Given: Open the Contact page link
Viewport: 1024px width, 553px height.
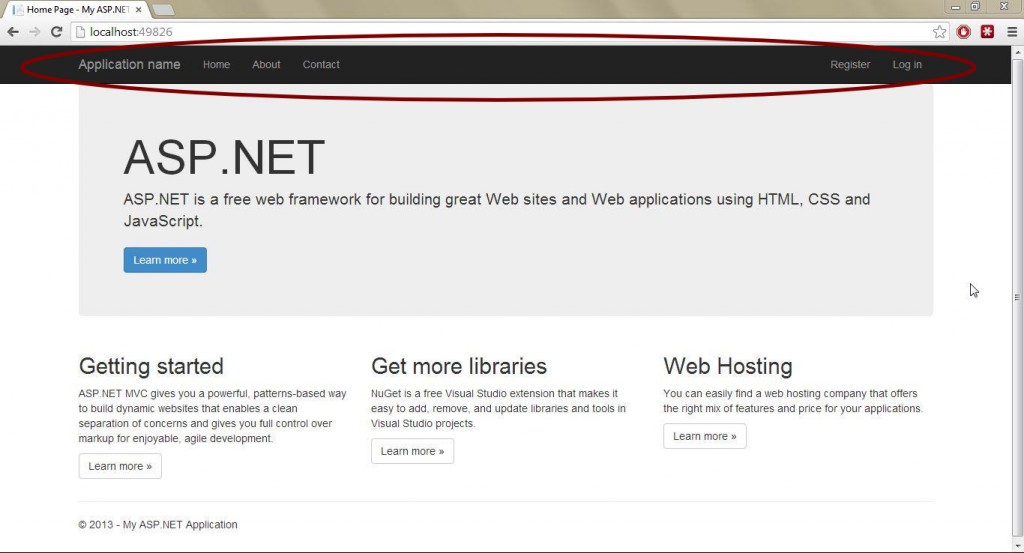Looking at the screenshot, I should [321, 65].
